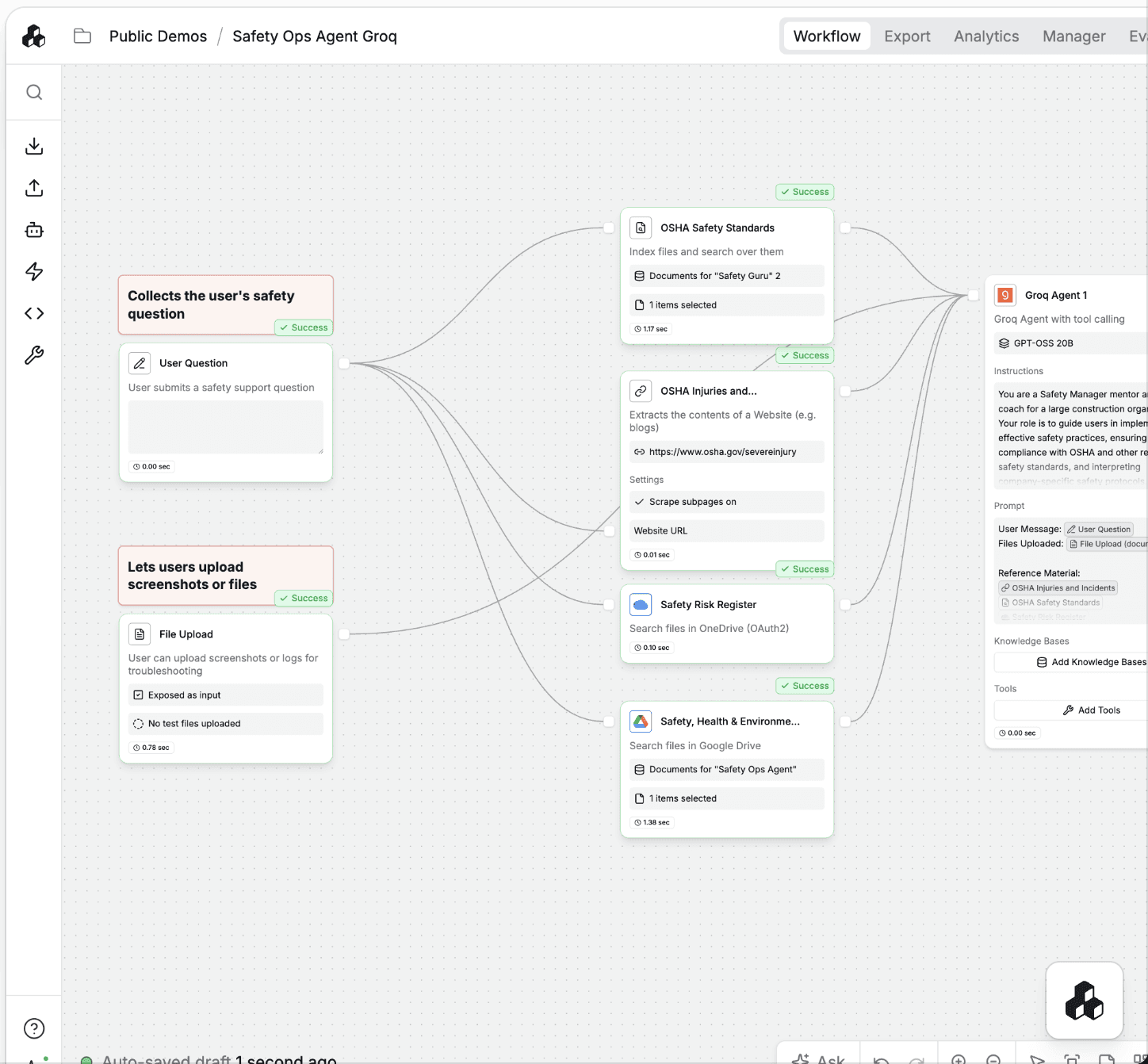
Task: Click Add Knowledge Bases button
Action: pos(1071,662)
